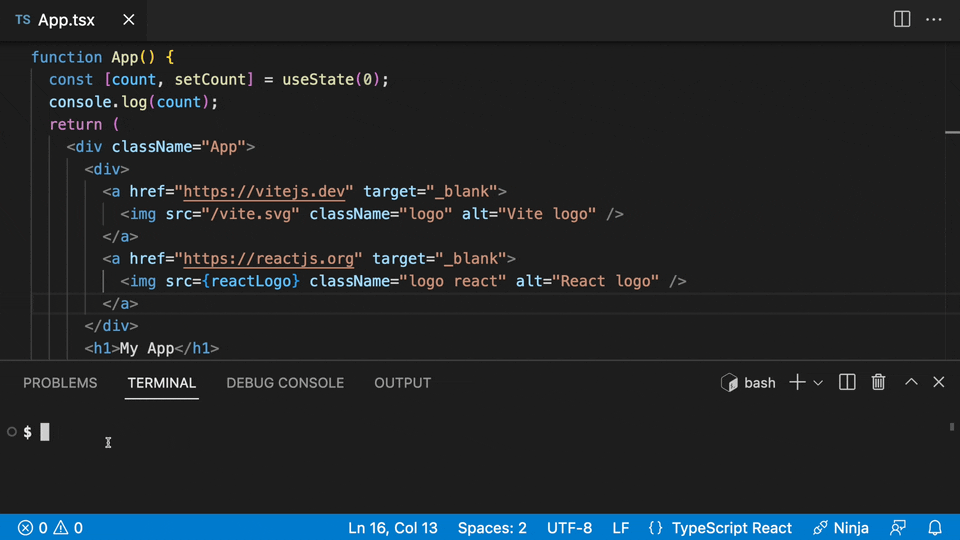Click the split editor icon
Screen dimensions: 960x540
click(x=902, y=19)
